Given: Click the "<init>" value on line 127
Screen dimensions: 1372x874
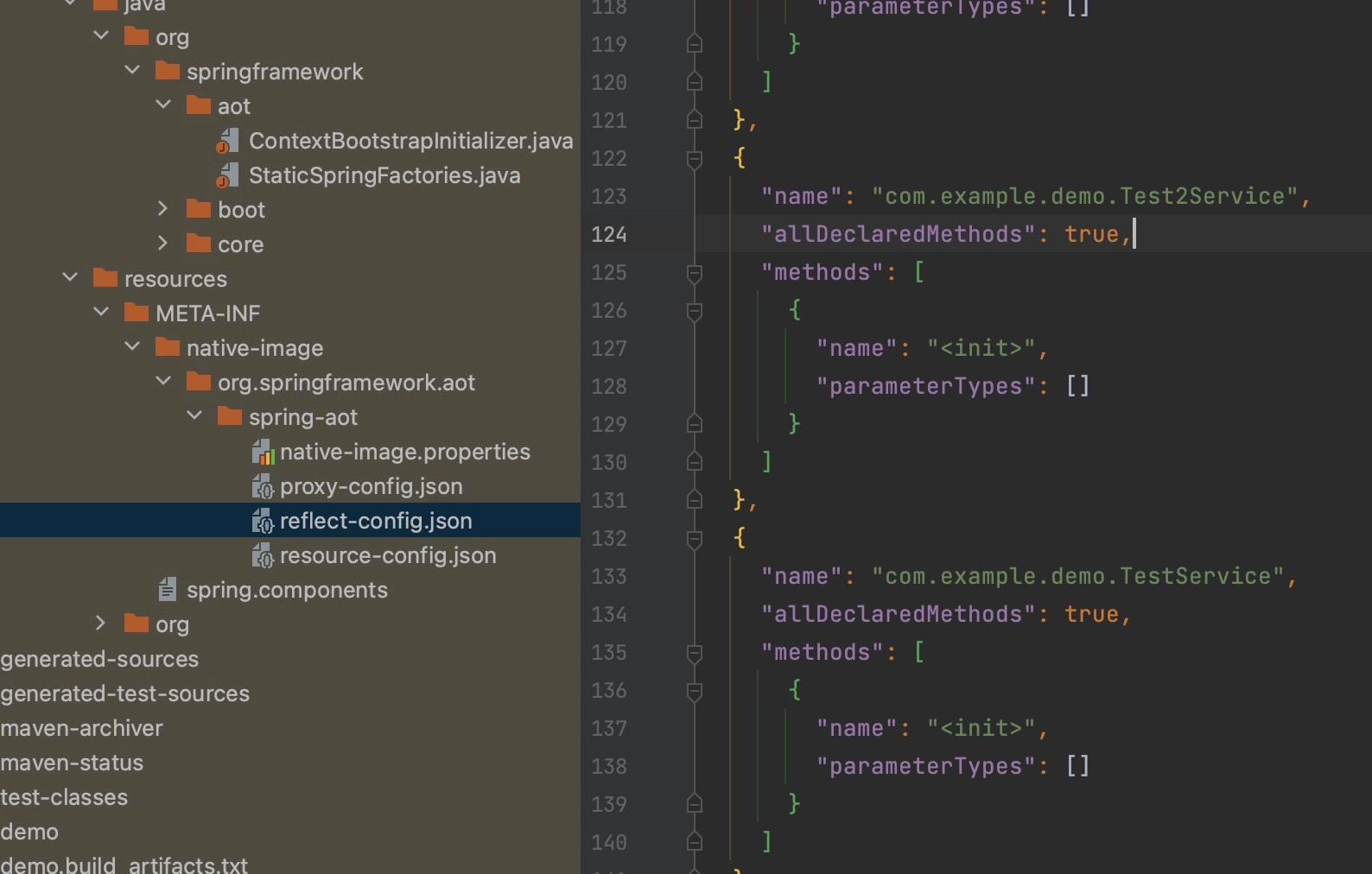Looking at the screenshot, I should (981, 348).
